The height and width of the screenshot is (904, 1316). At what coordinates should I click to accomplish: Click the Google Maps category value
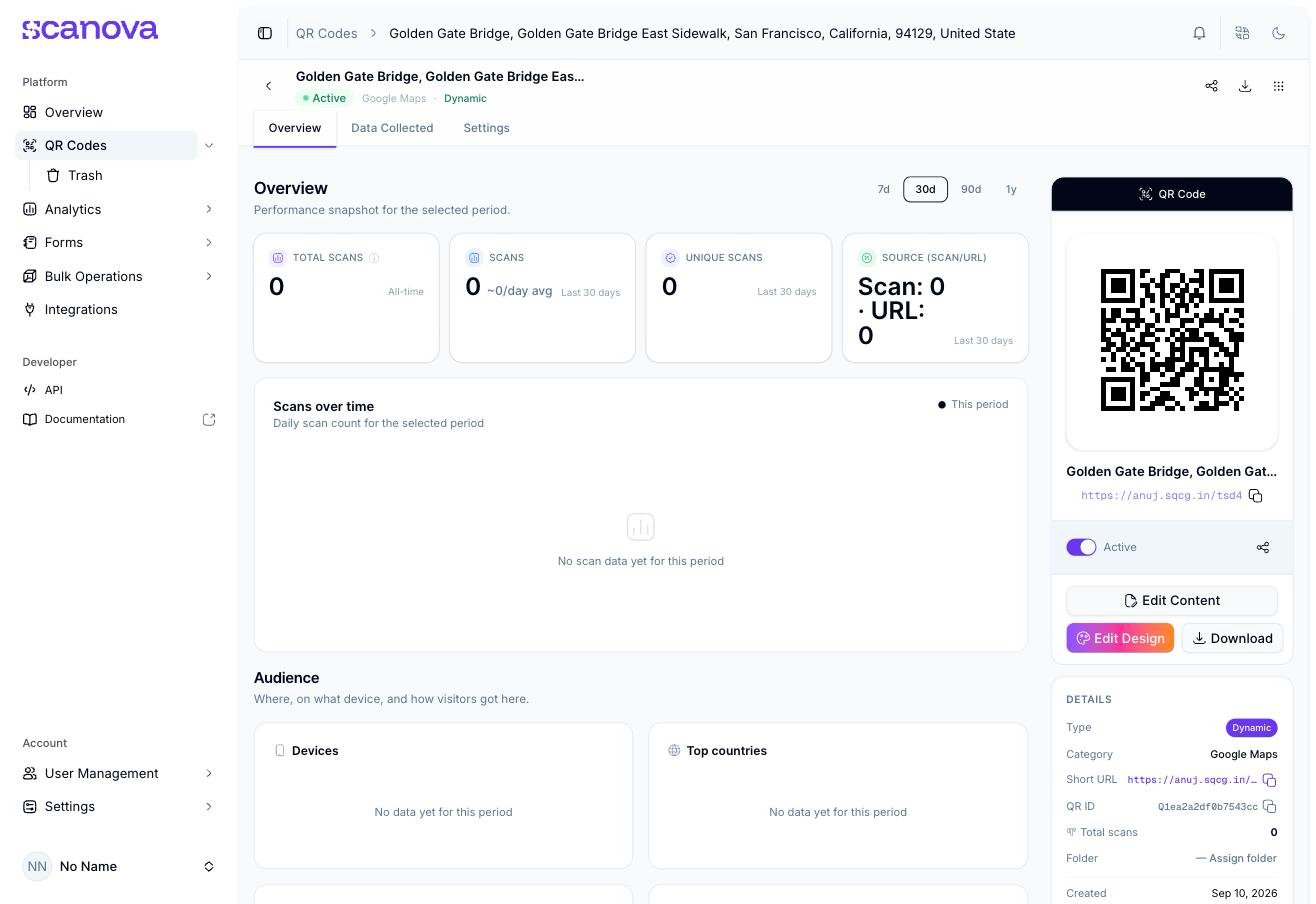pyautogui.click(x=1243, y=754)
